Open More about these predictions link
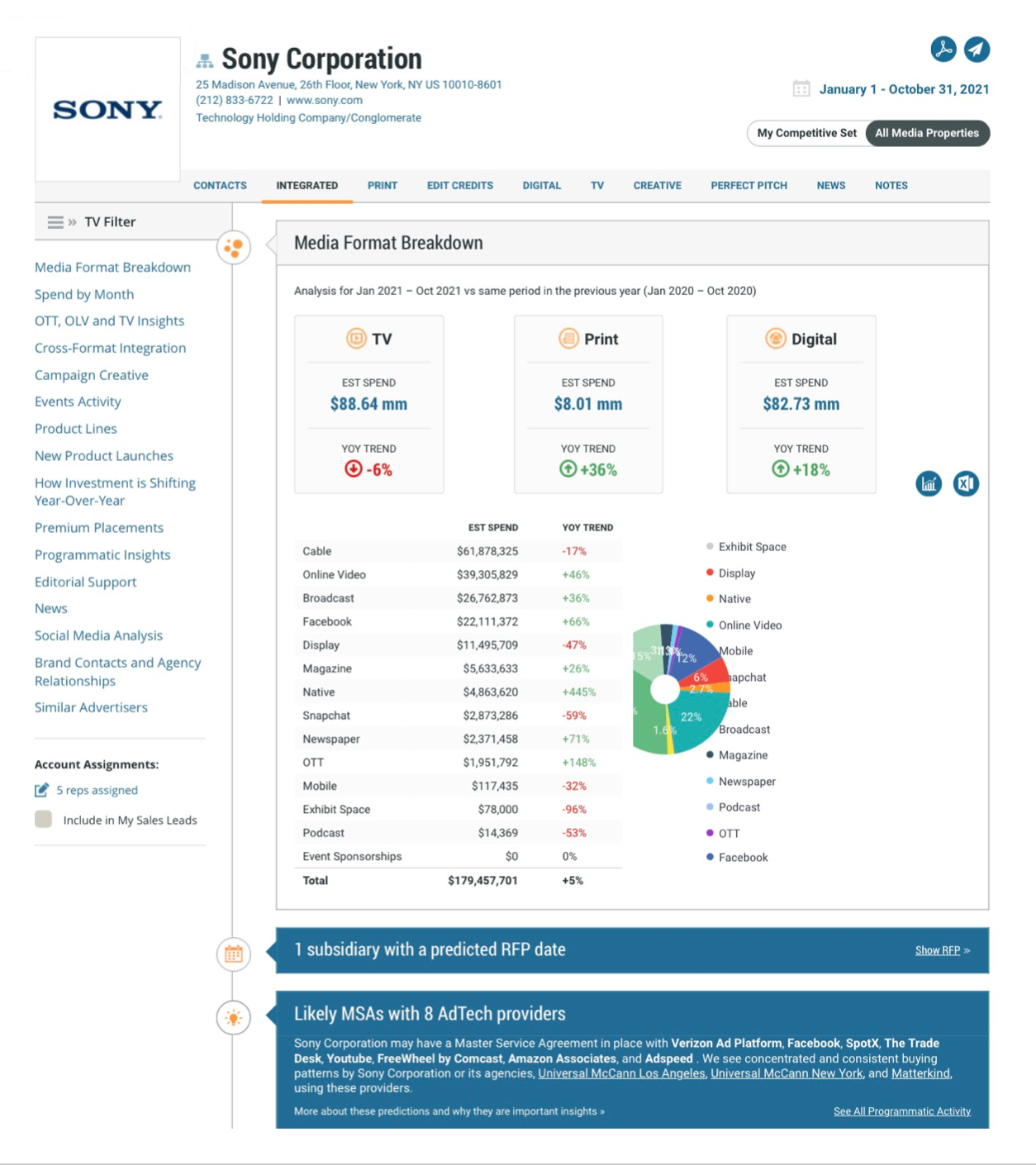This screenshot has width=1036, height=1165. tap(449, 1111)
